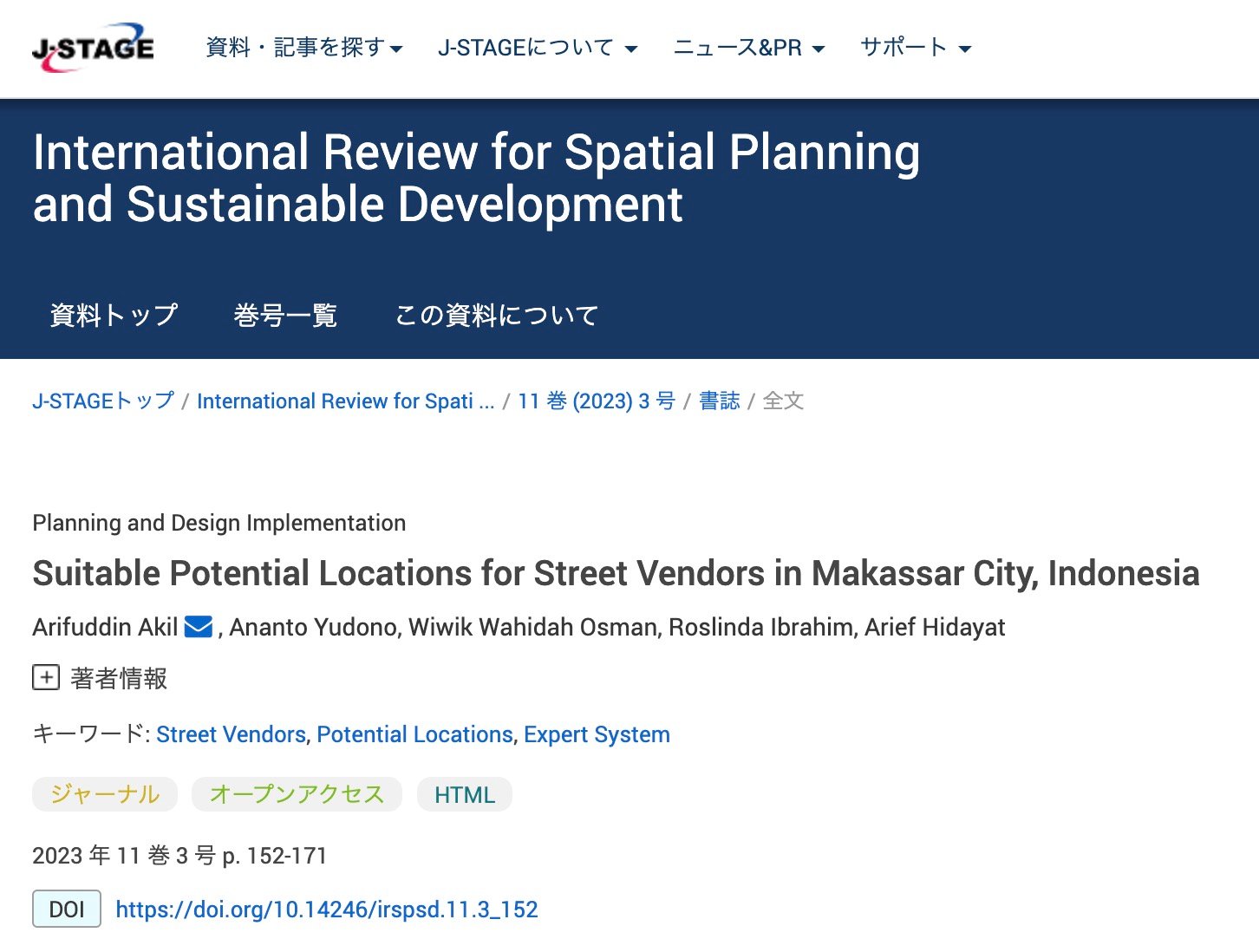
Task: Go to the 資料トップ tab
Action: pos(114,315)
